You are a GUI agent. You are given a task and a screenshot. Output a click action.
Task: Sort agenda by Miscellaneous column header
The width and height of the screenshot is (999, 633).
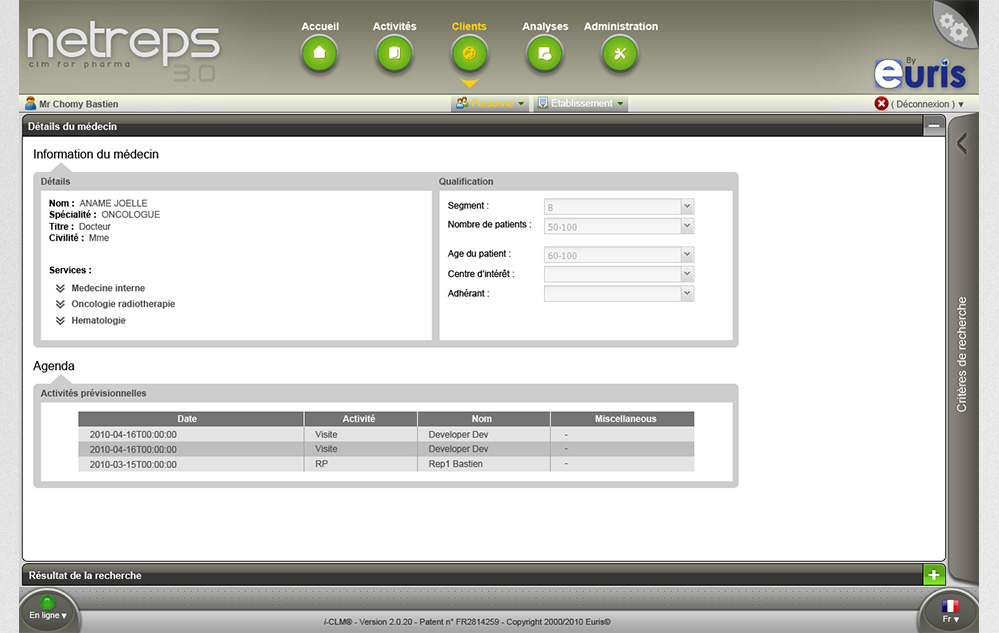[622, 419]
